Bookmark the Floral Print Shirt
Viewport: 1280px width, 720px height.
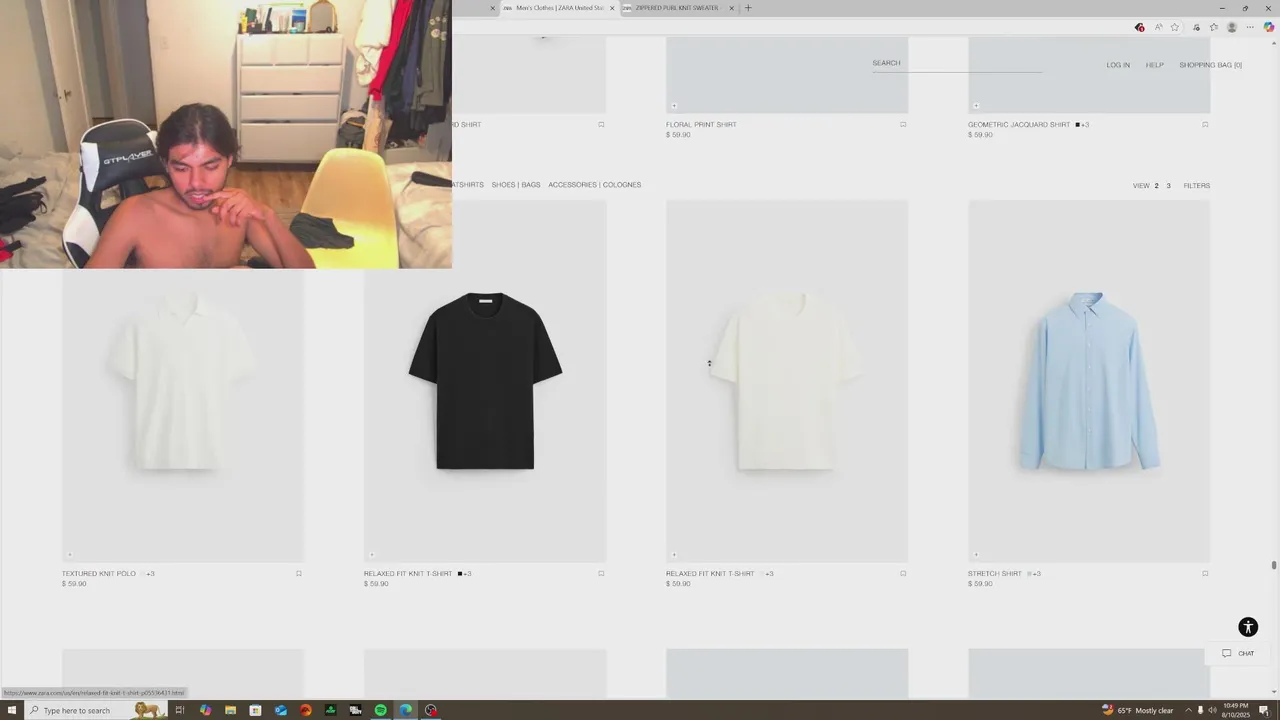(x=903, y=125)
